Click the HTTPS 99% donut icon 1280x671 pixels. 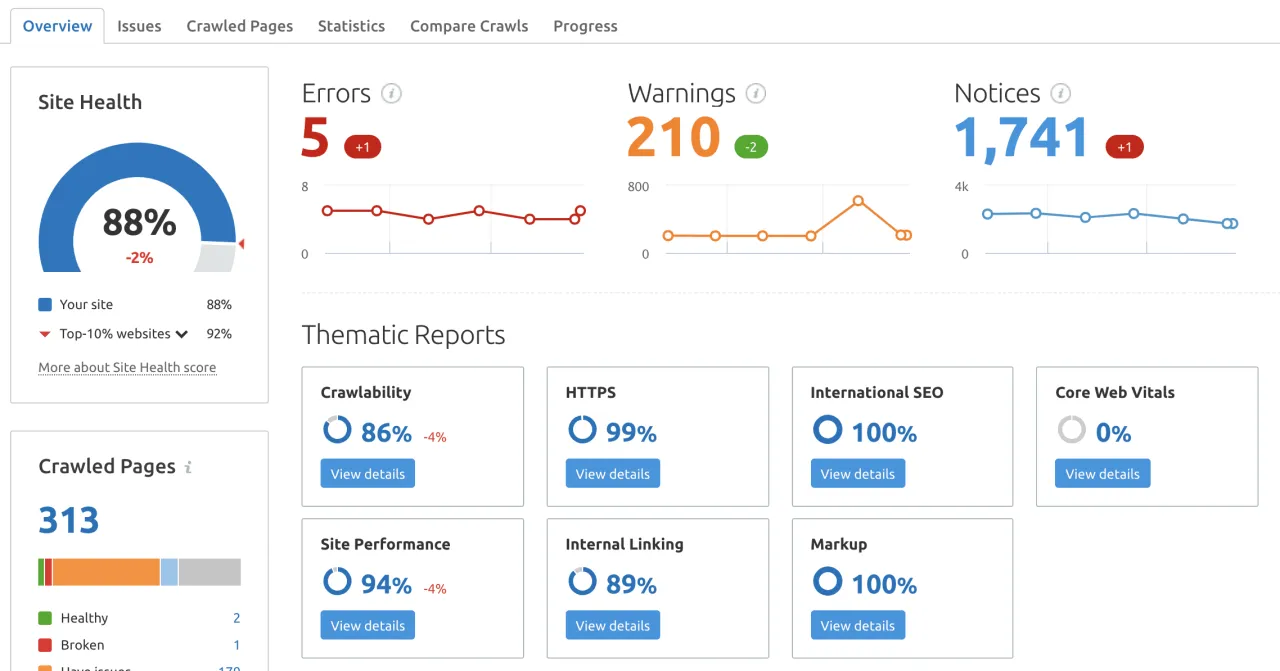tap(582, 430)
